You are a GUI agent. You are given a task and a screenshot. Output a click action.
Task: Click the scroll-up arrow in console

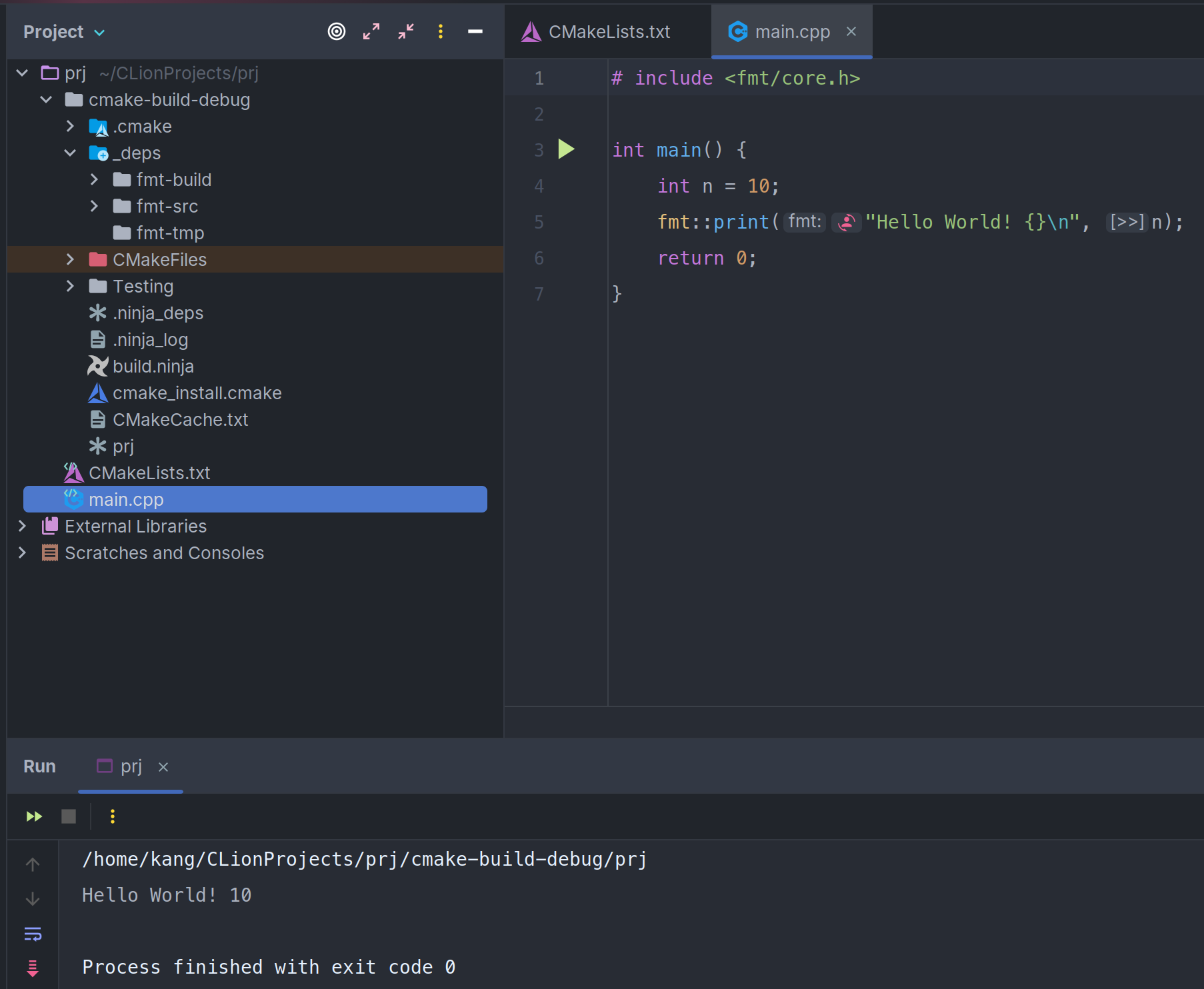pyautogui.click(x=33, y=864)
